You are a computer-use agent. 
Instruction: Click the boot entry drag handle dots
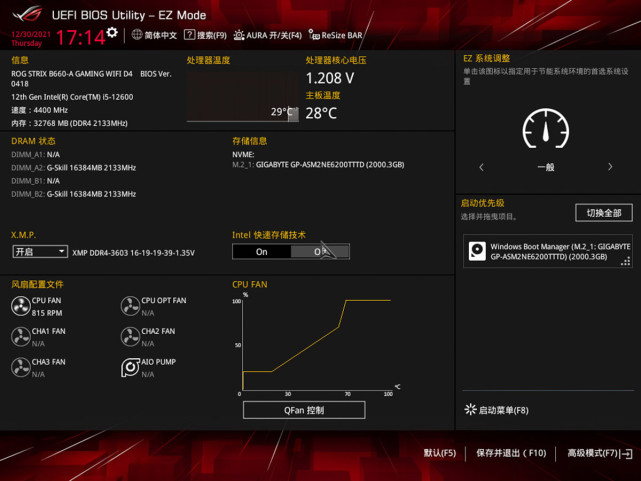[x=625, y=261]
